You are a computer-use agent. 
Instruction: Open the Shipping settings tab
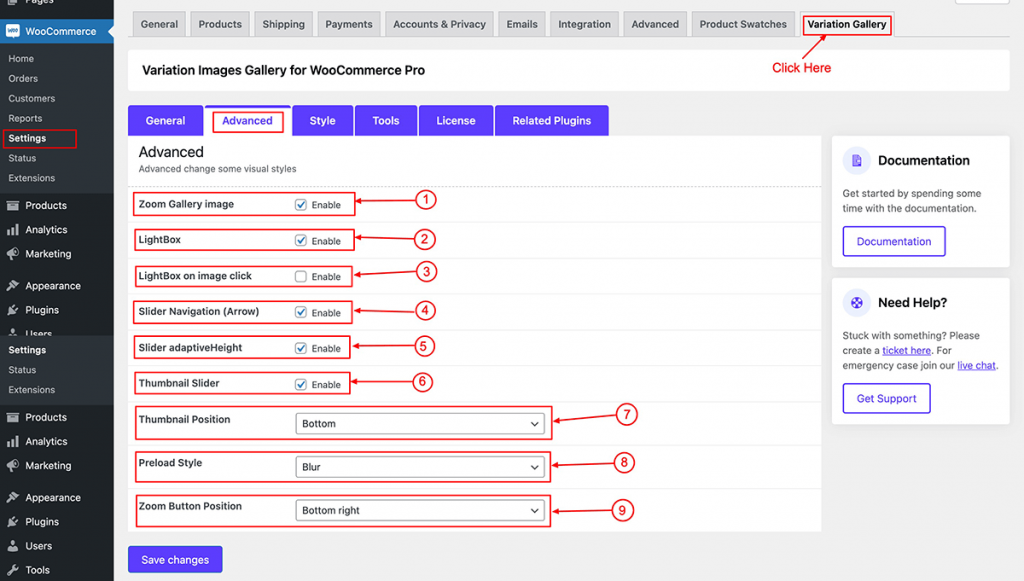[x=283, y=24]
